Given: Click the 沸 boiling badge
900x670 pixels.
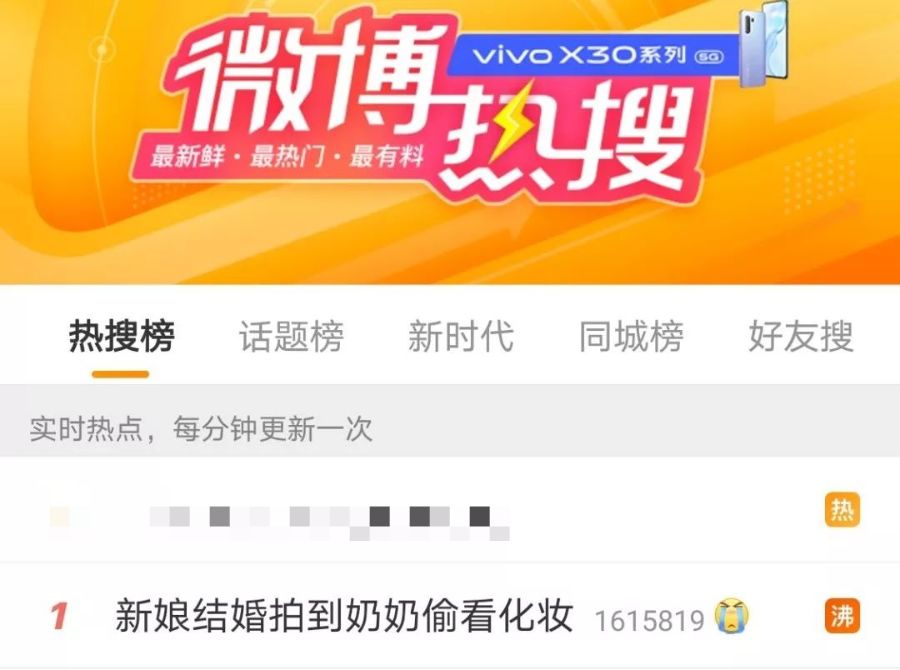Looking at the screenshot, I should [842, 616].
